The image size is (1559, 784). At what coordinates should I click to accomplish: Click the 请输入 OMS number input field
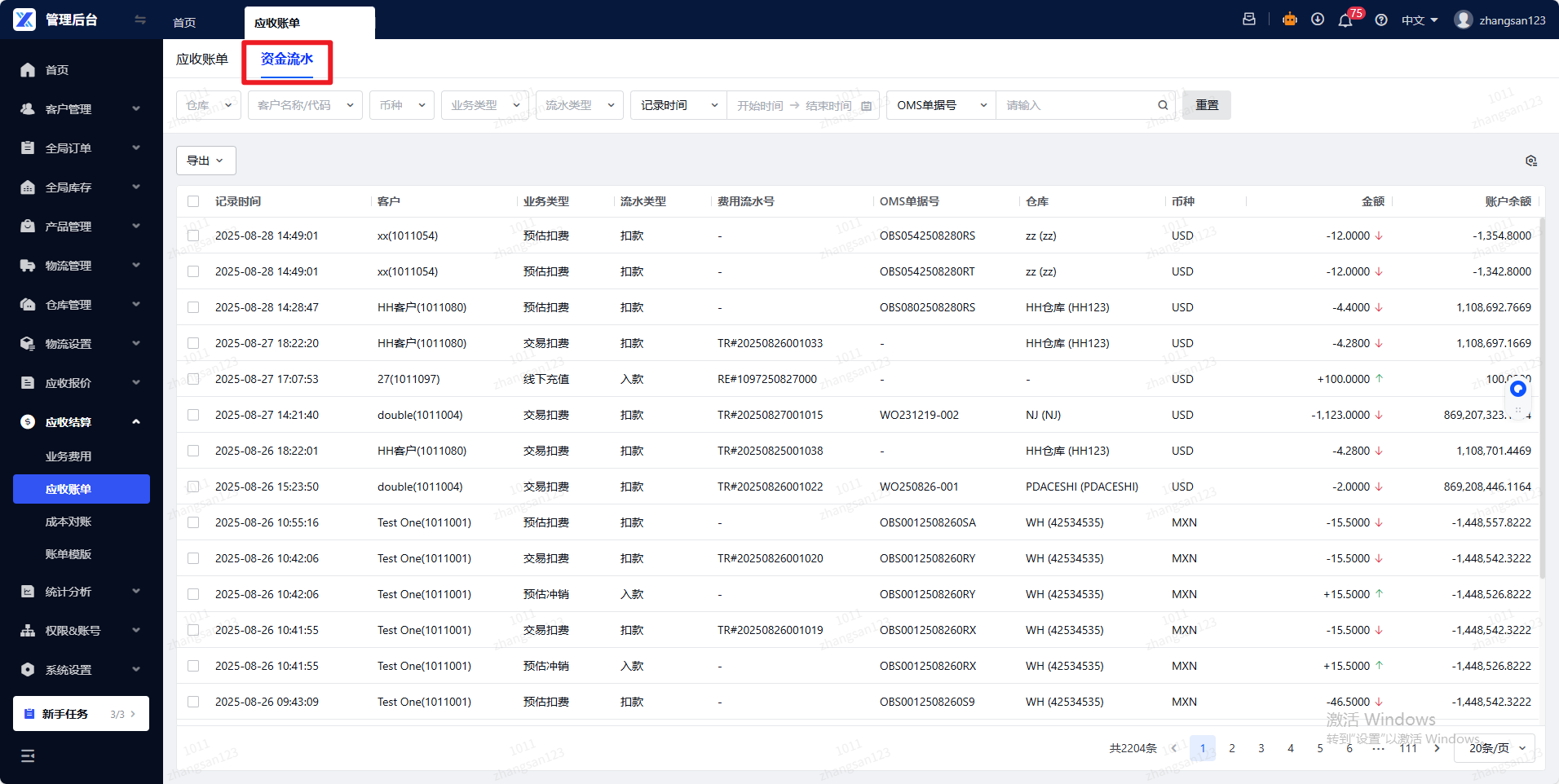[x=1076, y=105]
